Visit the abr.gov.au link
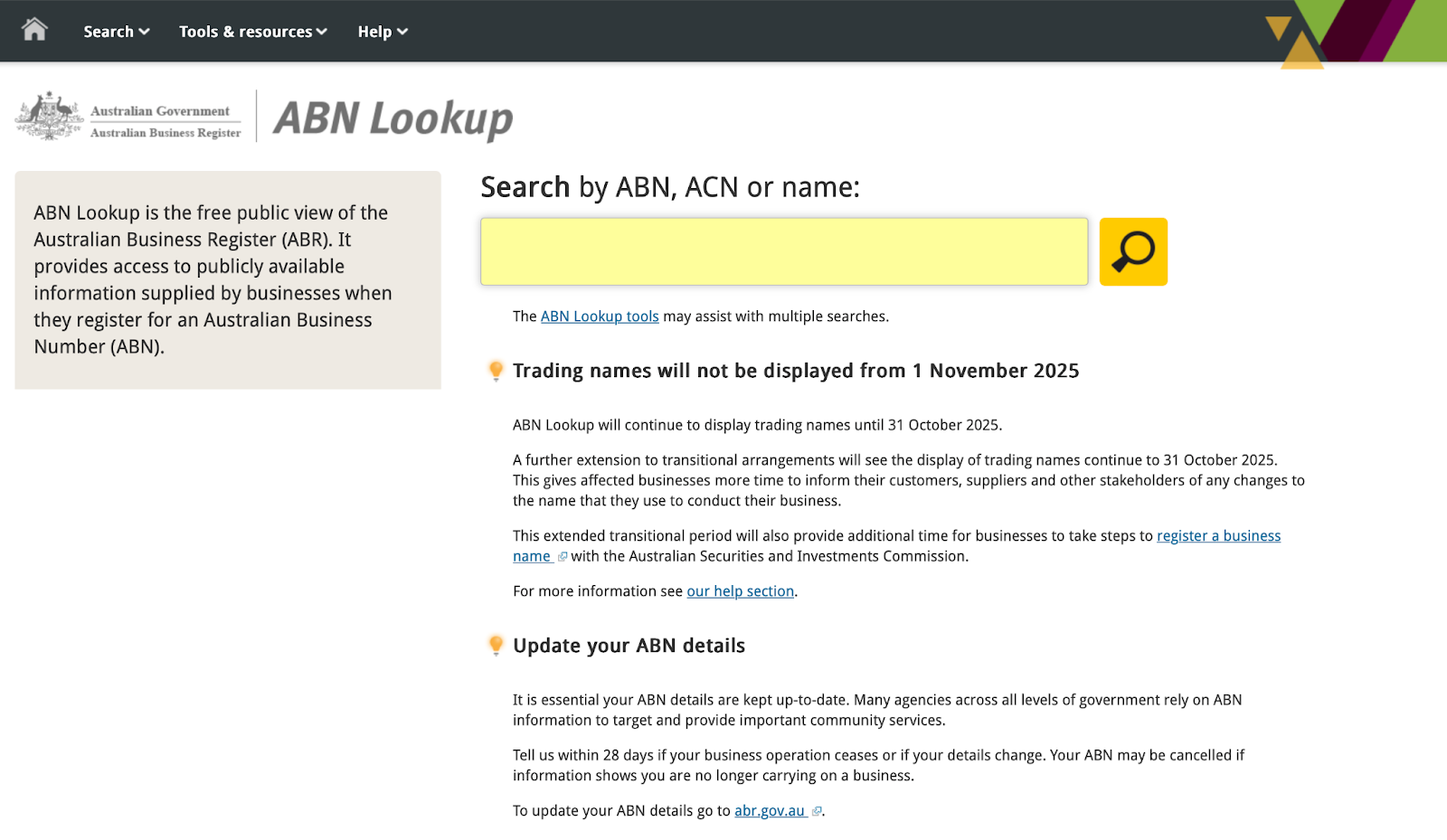Viewport: 1447px width, 840px height. point(770,811)
